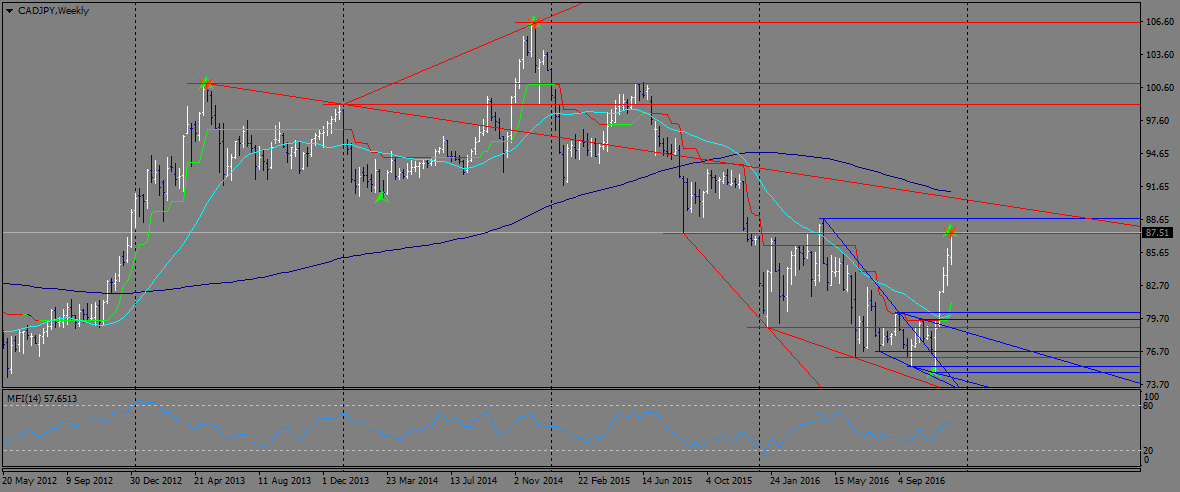Click the 106.60 price scale label

tap(1160, 22)
